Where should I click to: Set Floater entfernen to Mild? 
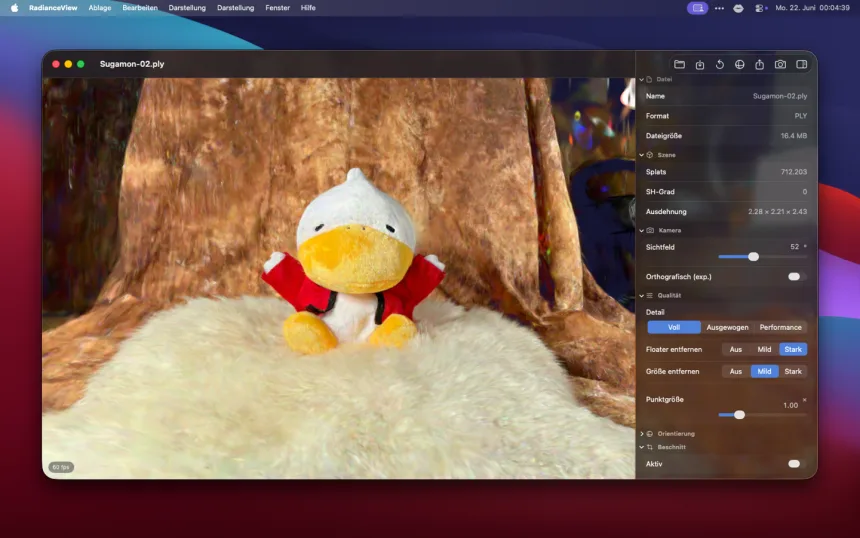point(764,349)
